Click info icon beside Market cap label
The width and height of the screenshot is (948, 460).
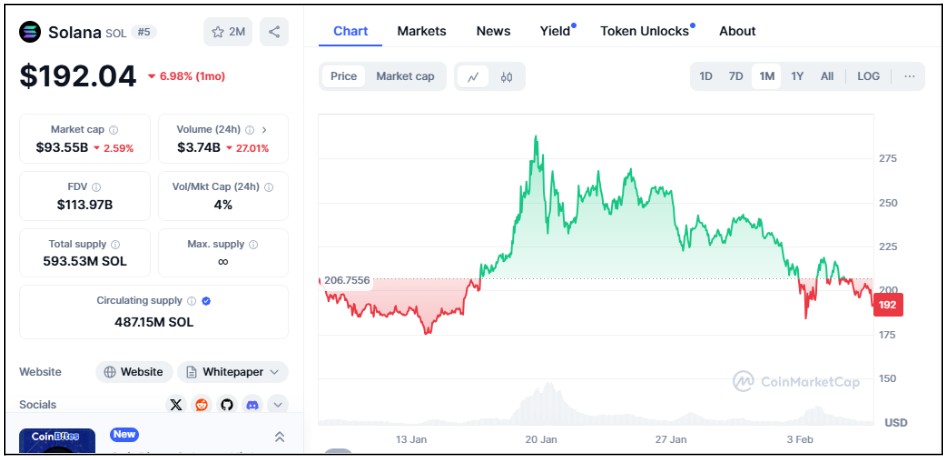coord(113,130)
